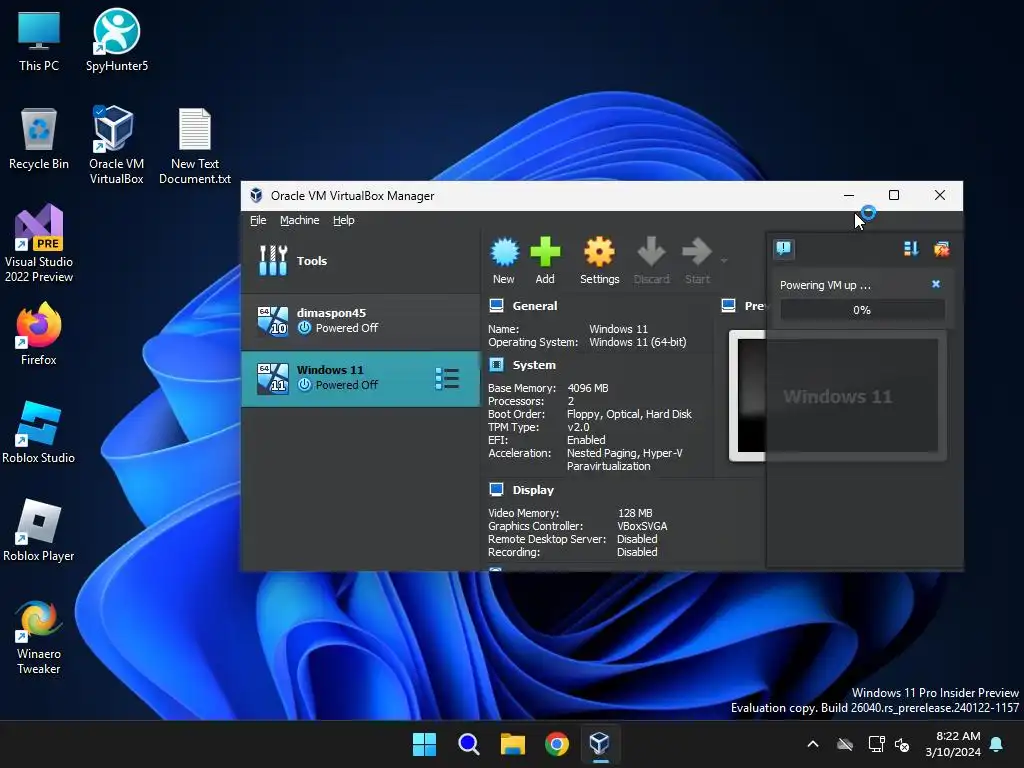Click the Operating System Windows 11 (64-bit) value
The image size is (1024, 768).
(637, 342)
